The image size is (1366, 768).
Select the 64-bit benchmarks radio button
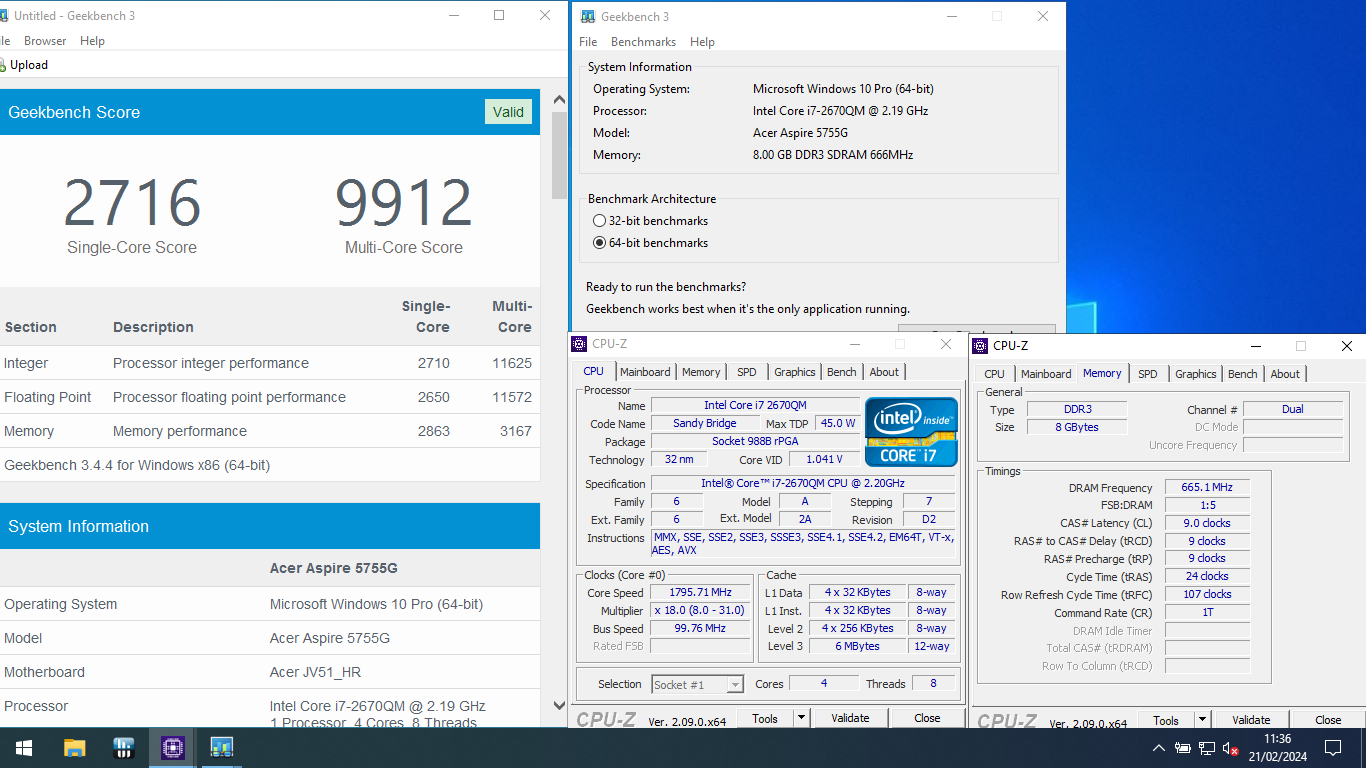pos(599,243)
